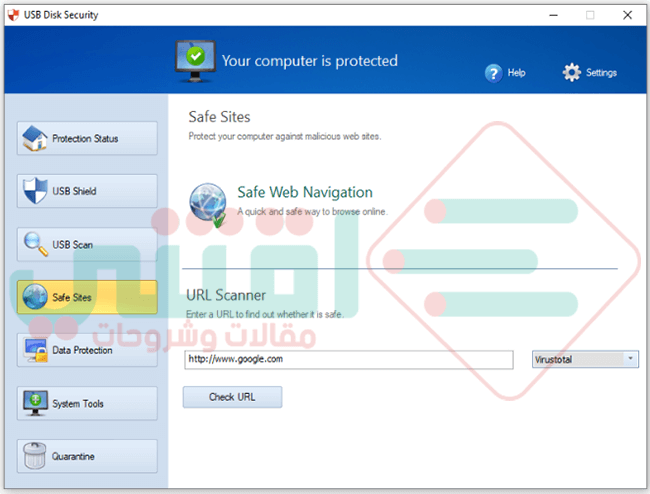Open the Quarantine section

(x=87, y=456)
